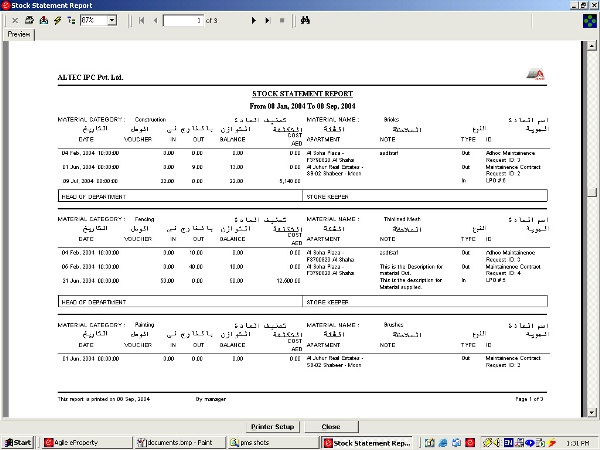
Task: Click the taskbar clock
Action: click(577, 443)
